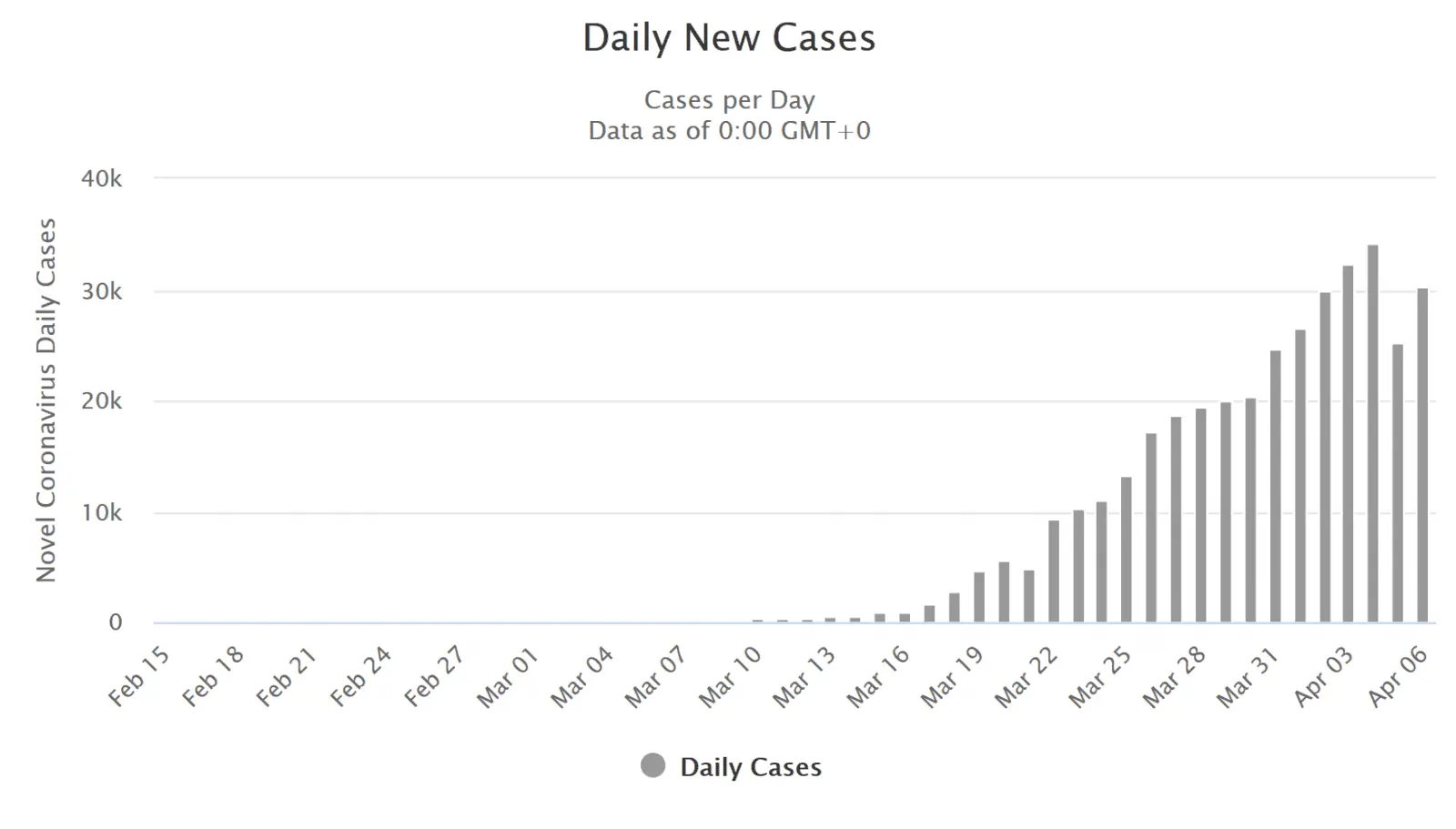Toggle the Daily Cases series label
Viewport: 1456px width, 829px height.
pyautogui.click(x=750, y=767)
